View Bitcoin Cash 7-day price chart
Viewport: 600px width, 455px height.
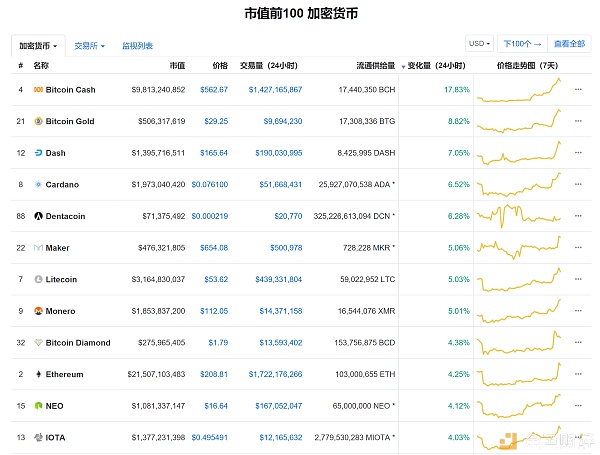tap(519, 90)
